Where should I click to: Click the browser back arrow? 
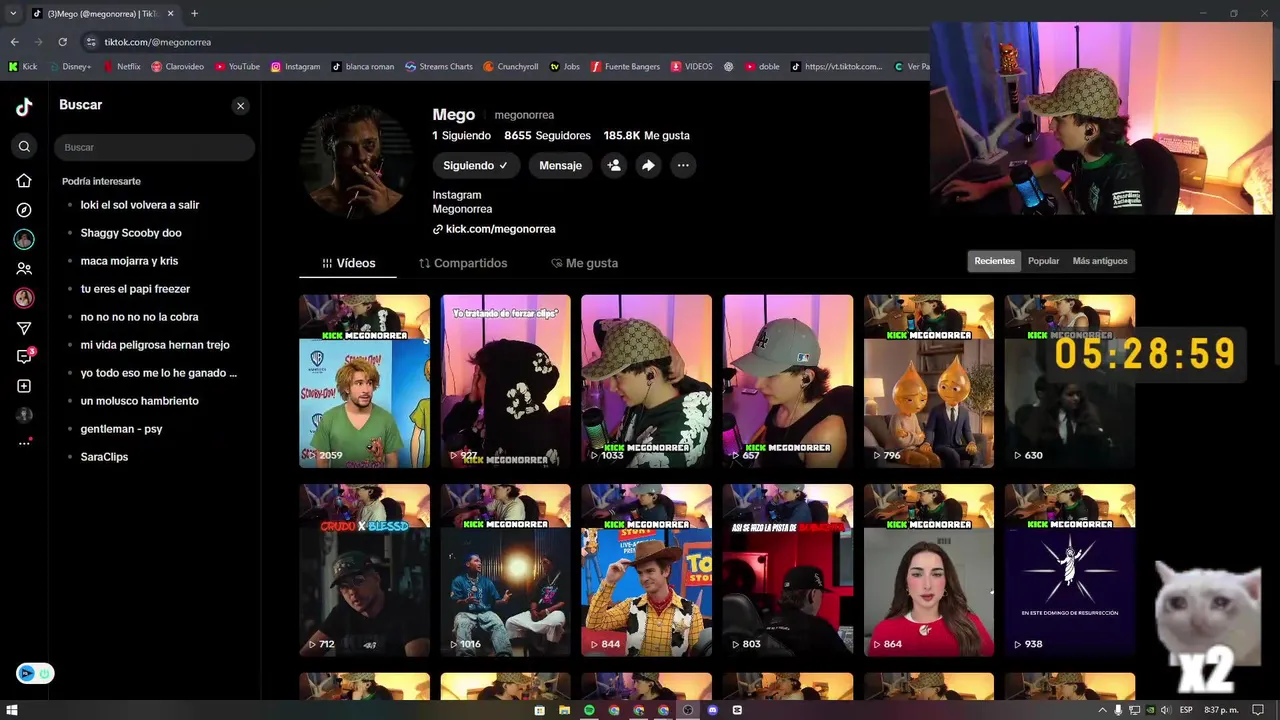point(14,42)
